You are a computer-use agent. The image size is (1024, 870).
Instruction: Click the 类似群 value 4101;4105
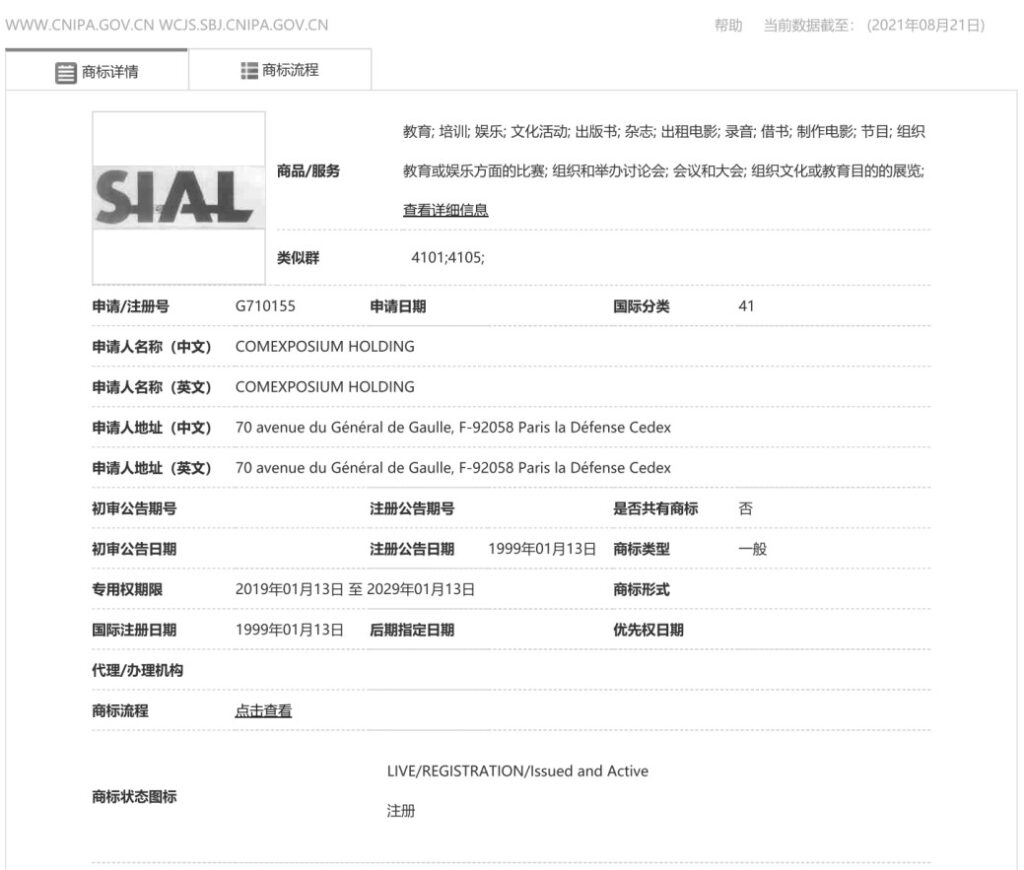pyautogui.click(x=447, y=258)
